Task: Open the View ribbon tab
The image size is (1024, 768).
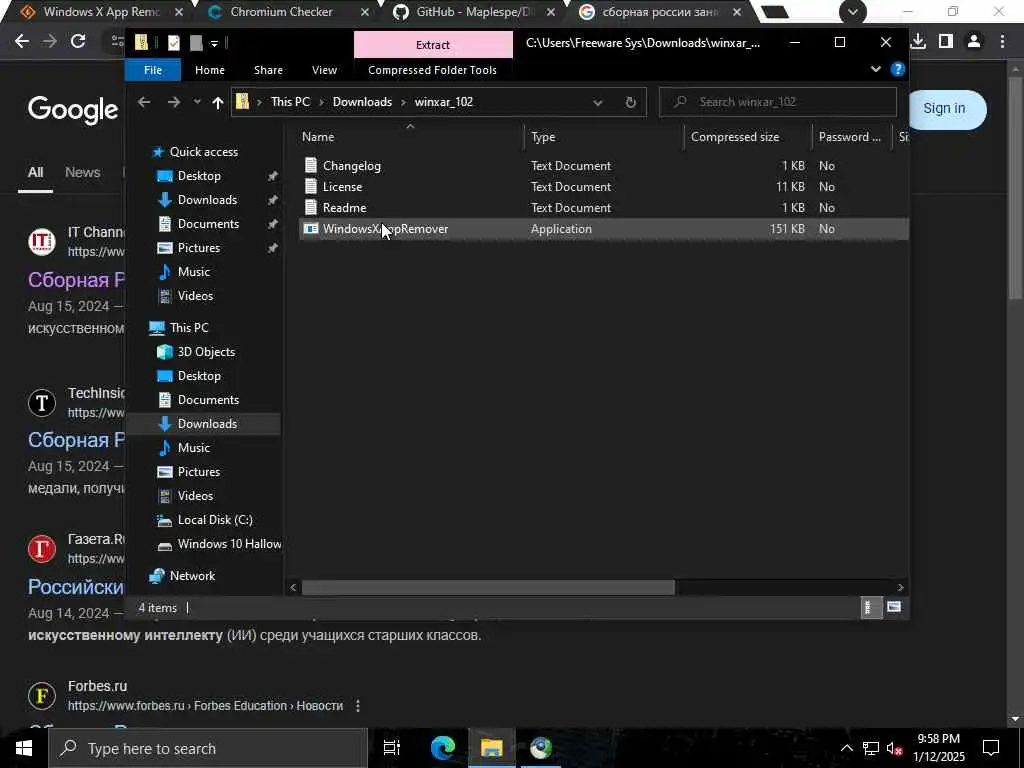Action: coord(324,70)
